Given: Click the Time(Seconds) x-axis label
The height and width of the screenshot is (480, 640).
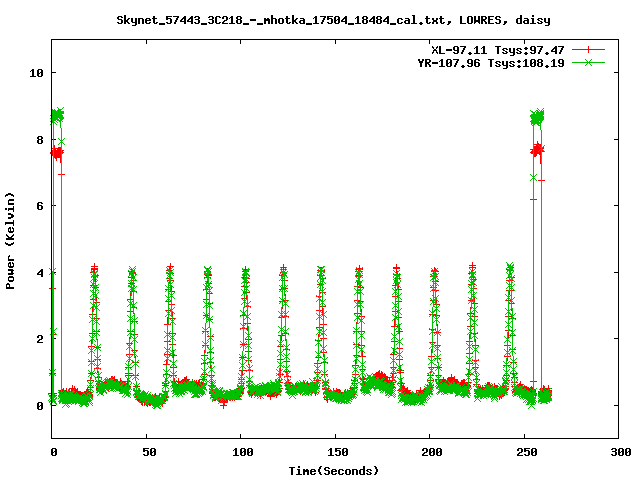Looking at the screenshot, I should point(333,471).
